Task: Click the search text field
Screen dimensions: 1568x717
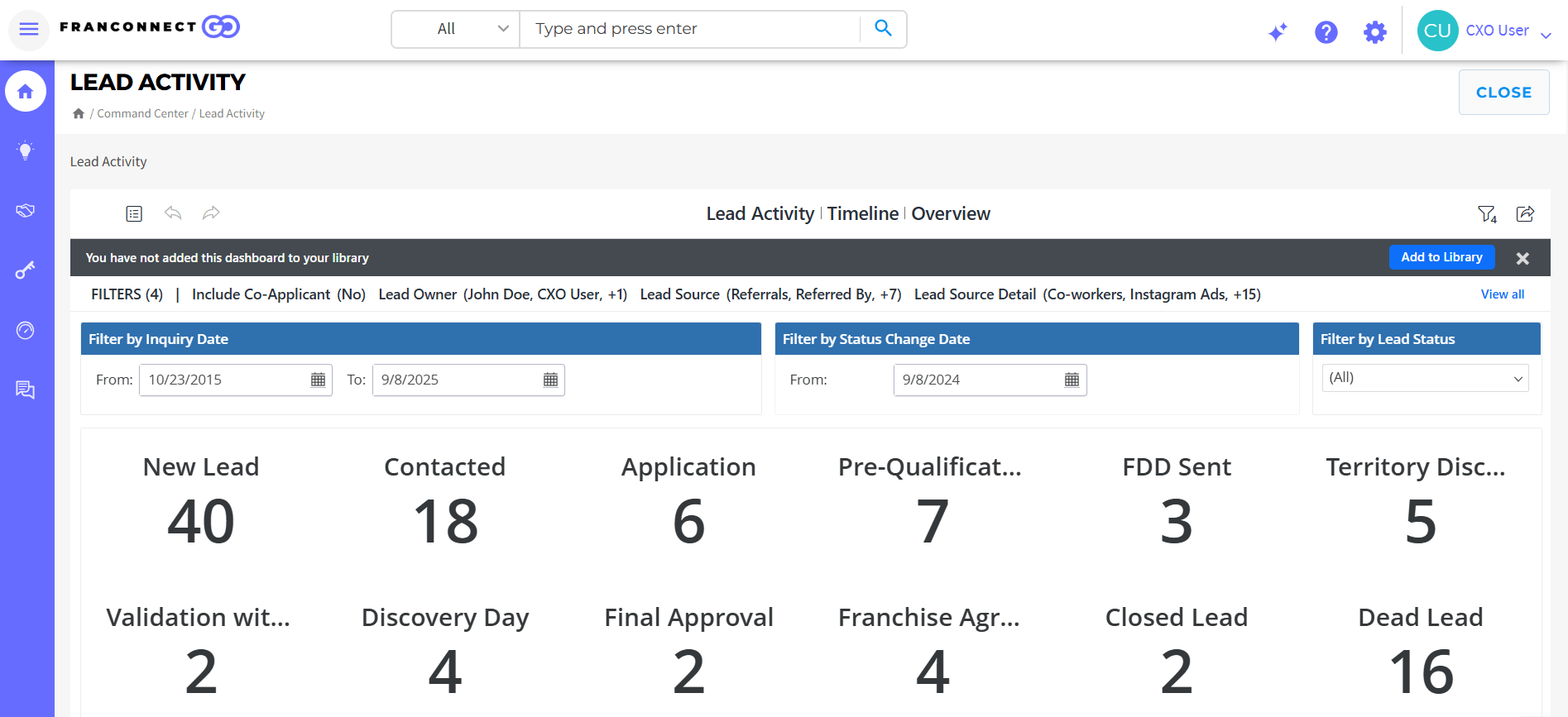Action: [691, 29]
